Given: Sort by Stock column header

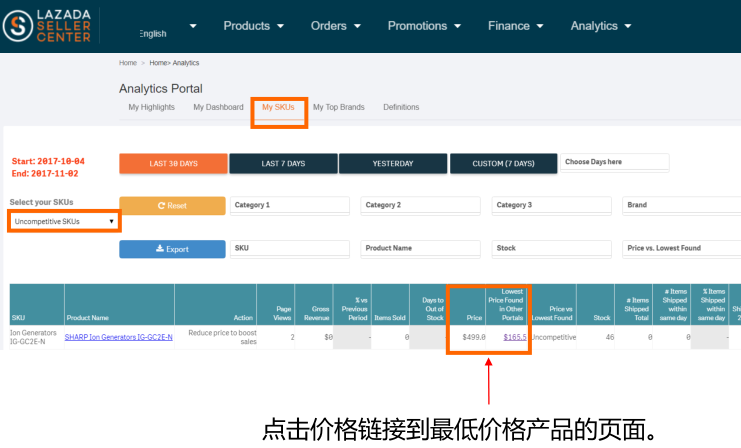Looking at the screenshot, I should click(595, 304).
